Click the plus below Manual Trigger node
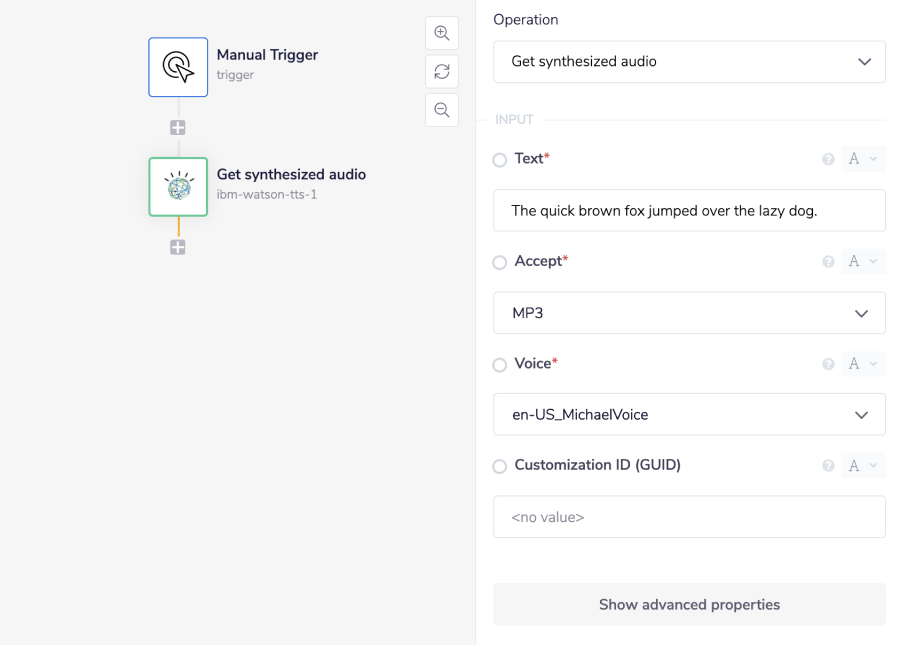 coord(178,127)
